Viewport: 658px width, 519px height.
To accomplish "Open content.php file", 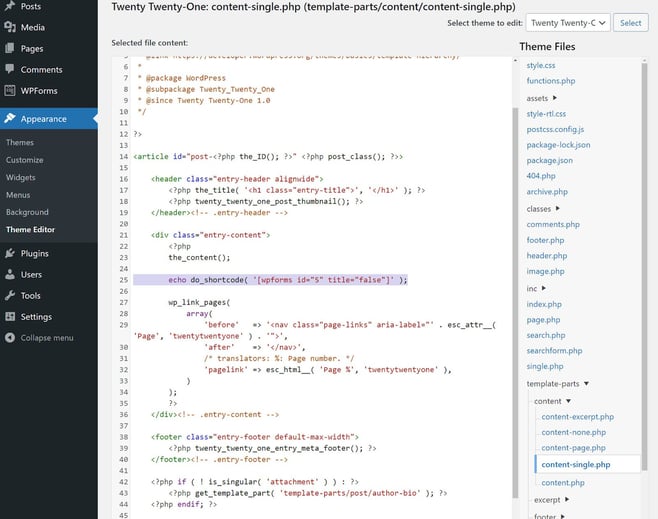I will click(x=563, y=482).
